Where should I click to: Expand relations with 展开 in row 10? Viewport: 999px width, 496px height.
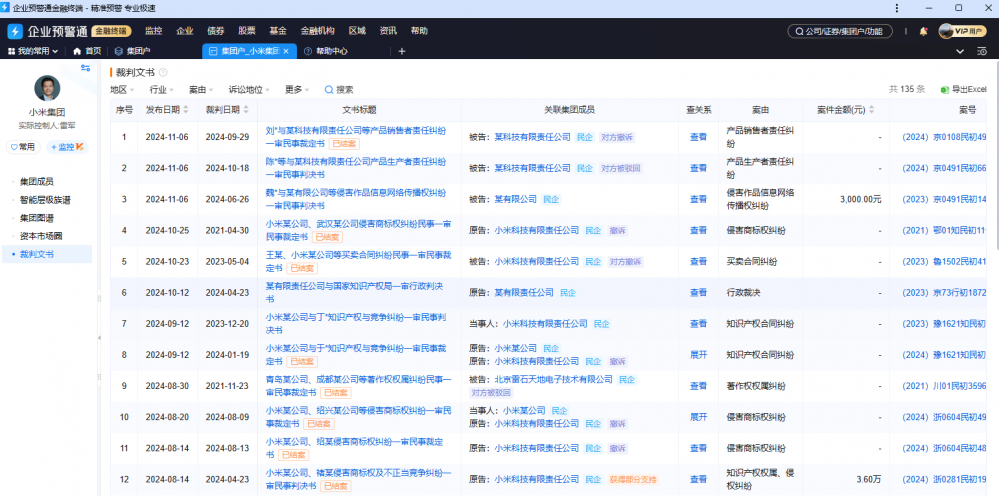pos(698,417)
